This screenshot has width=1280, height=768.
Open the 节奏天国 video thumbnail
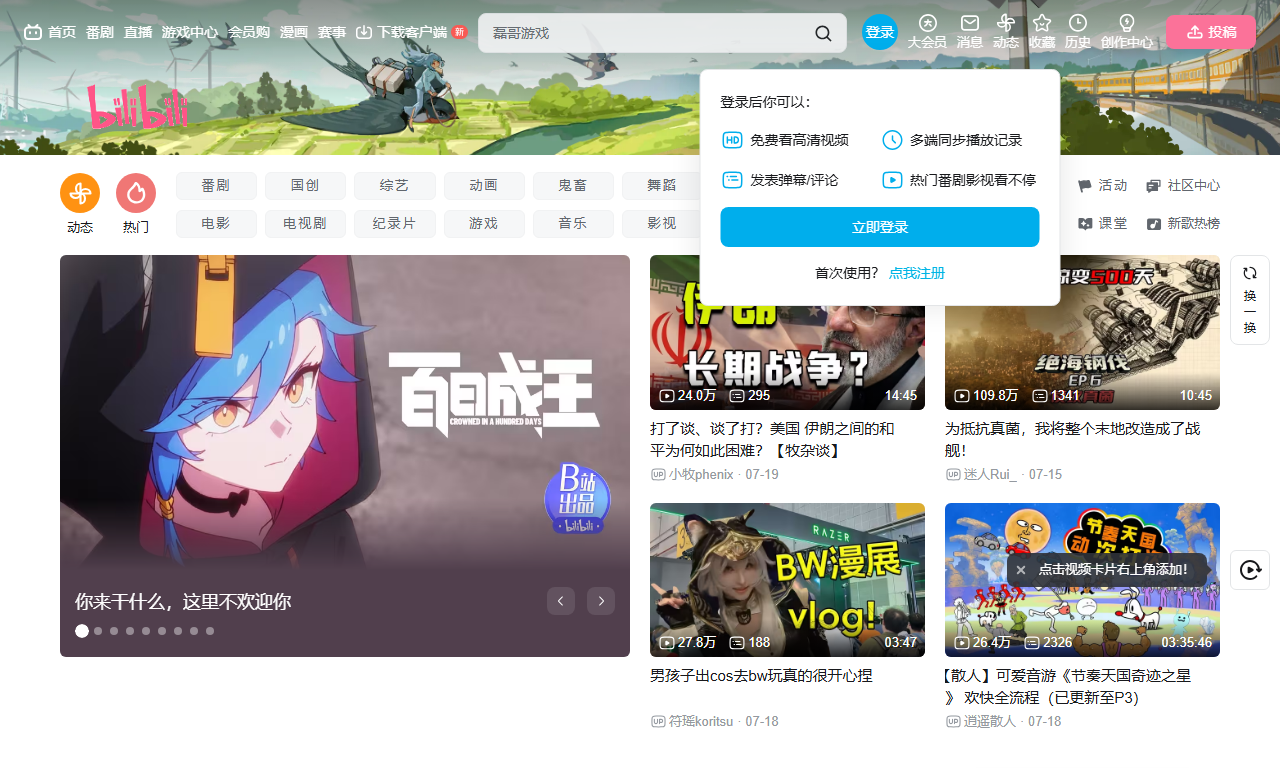(x=1082, y=580)
